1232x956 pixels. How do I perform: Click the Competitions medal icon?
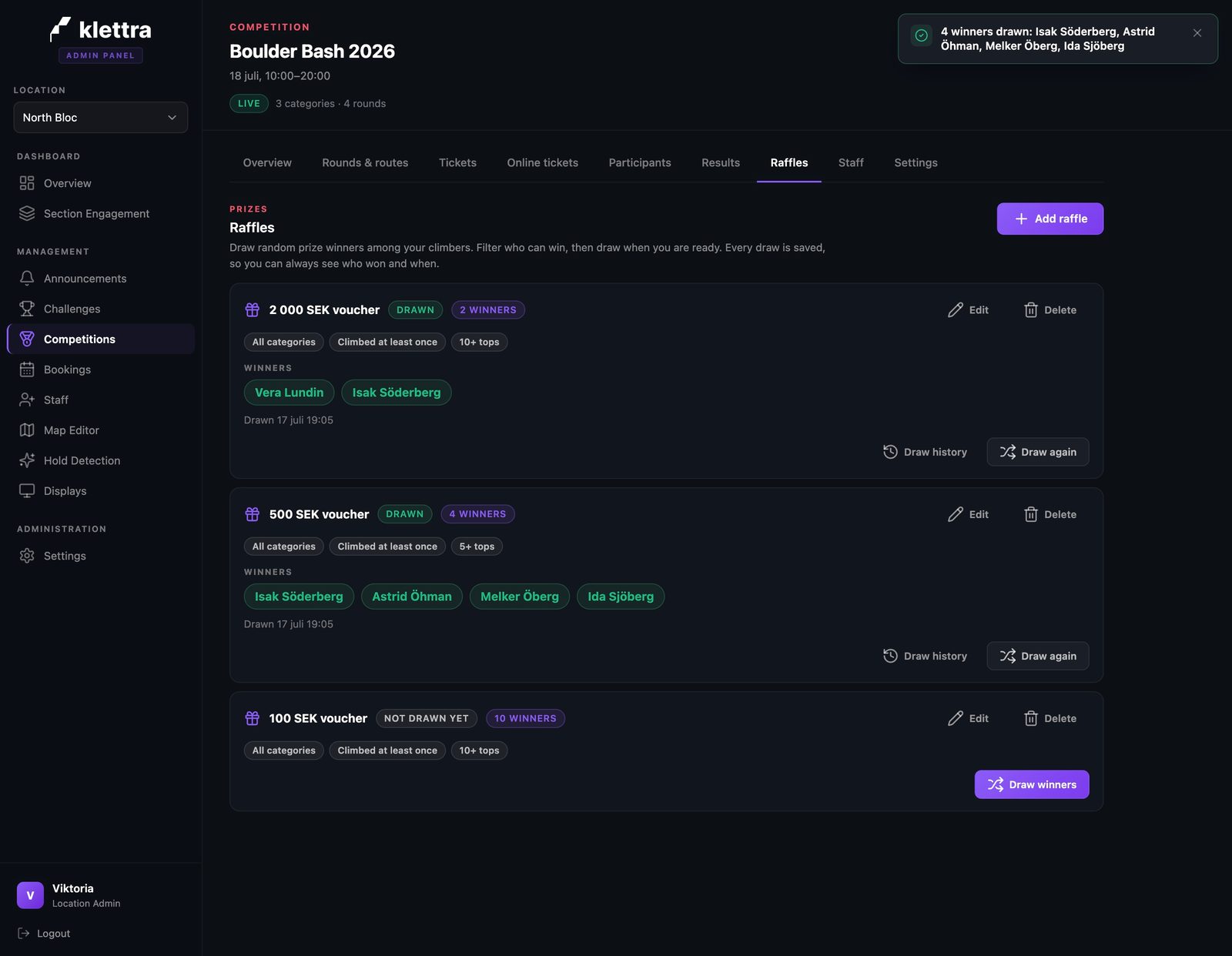27,339
